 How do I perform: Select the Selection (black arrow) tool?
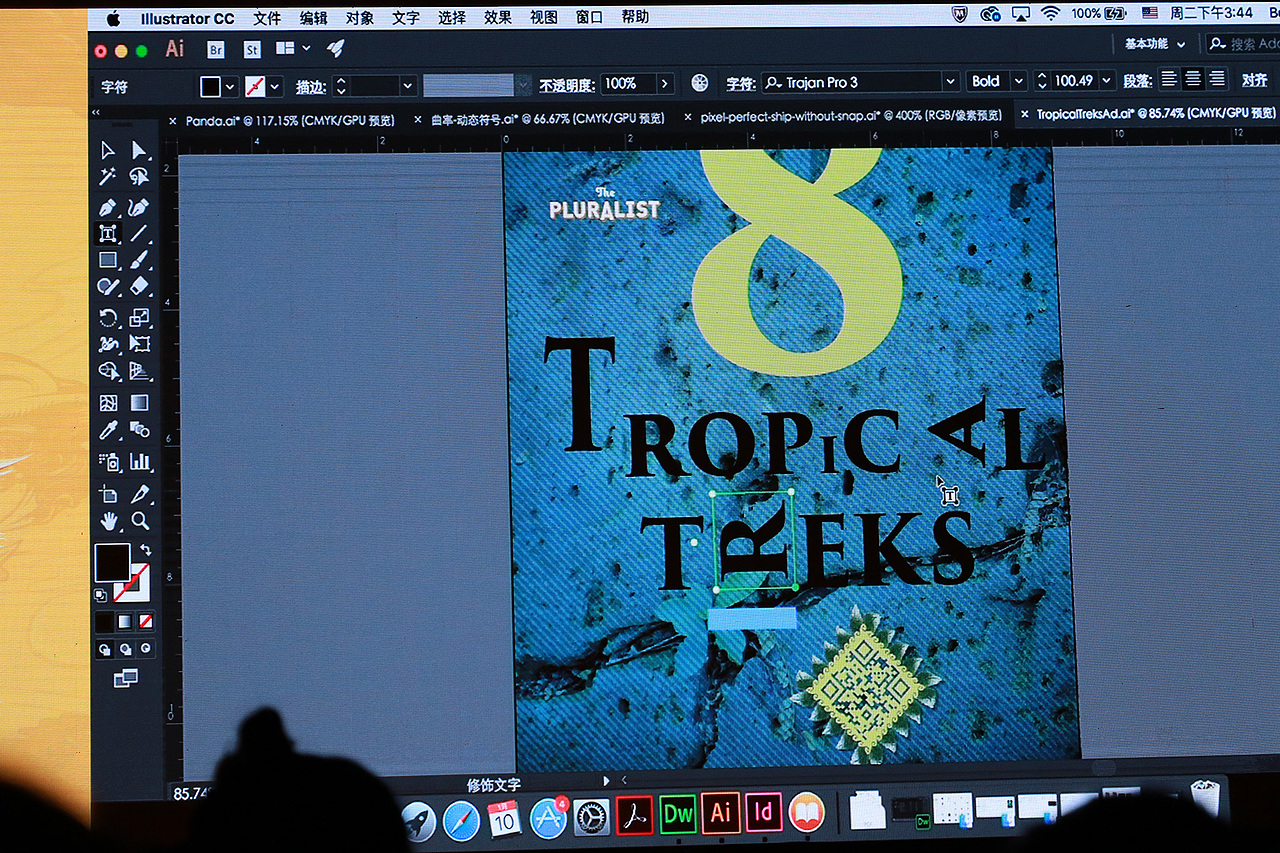coord(108,151)
